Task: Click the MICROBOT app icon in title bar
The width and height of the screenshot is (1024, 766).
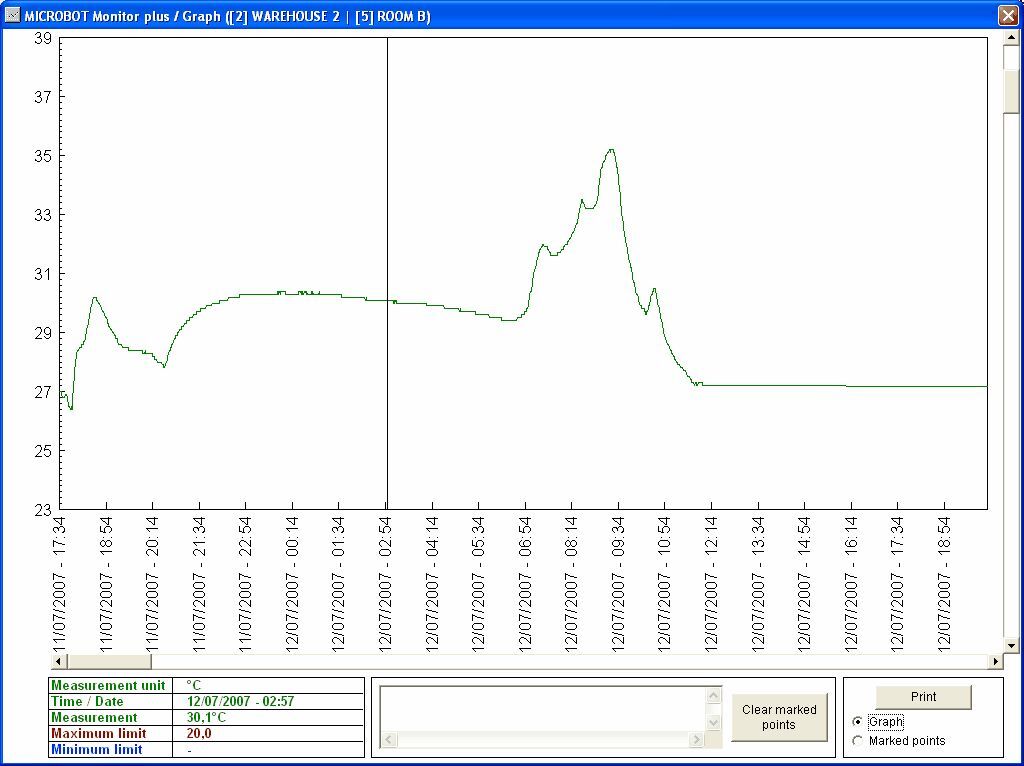Action: tap(12, 15)
